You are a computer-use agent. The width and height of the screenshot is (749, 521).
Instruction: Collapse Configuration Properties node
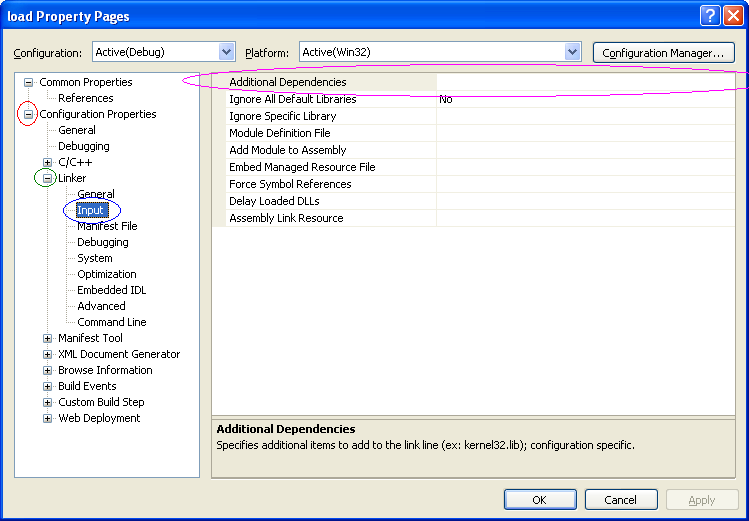click(28, 115)
